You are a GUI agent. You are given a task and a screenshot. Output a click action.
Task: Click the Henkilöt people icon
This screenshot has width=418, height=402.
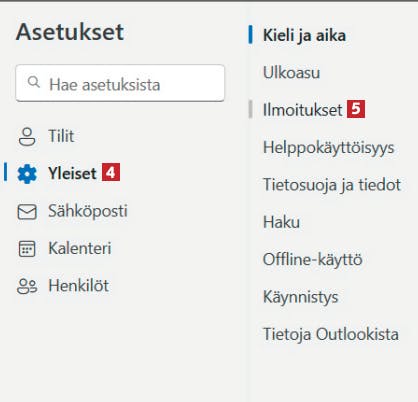pos(27,286)
